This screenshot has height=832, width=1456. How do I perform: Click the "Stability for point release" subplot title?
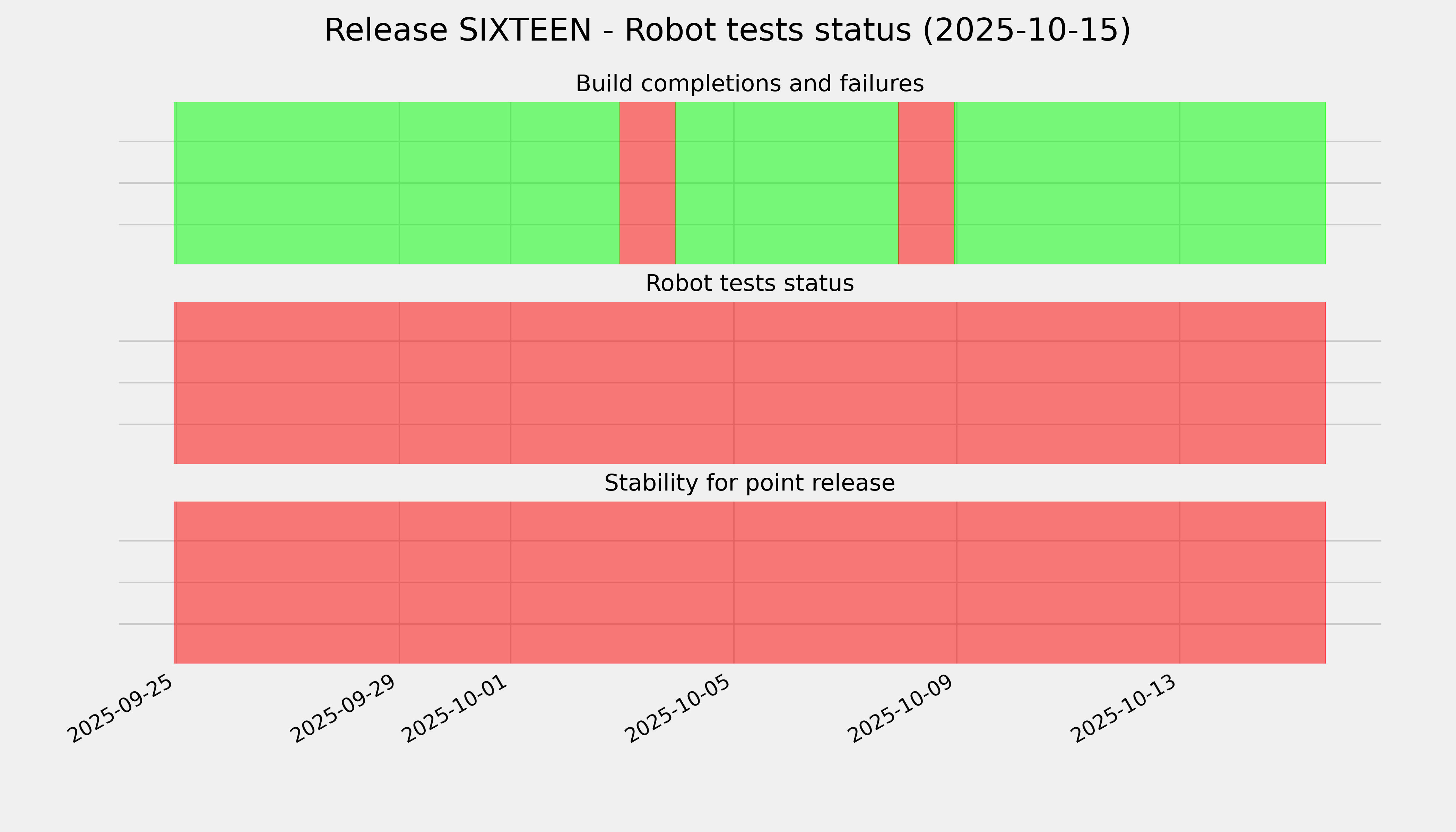[749, 484]
